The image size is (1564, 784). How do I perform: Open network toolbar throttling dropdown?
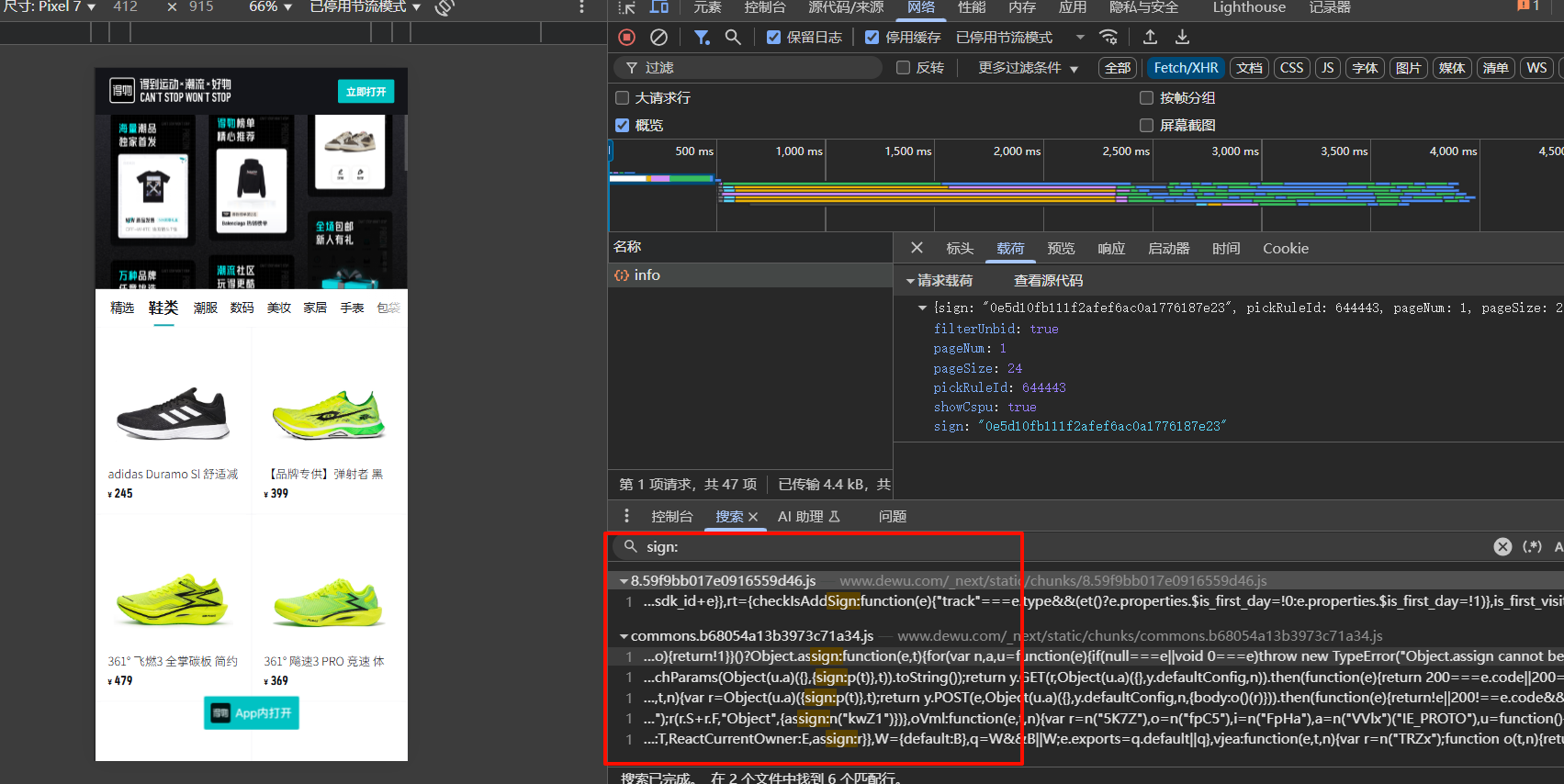coord(1020,38)
